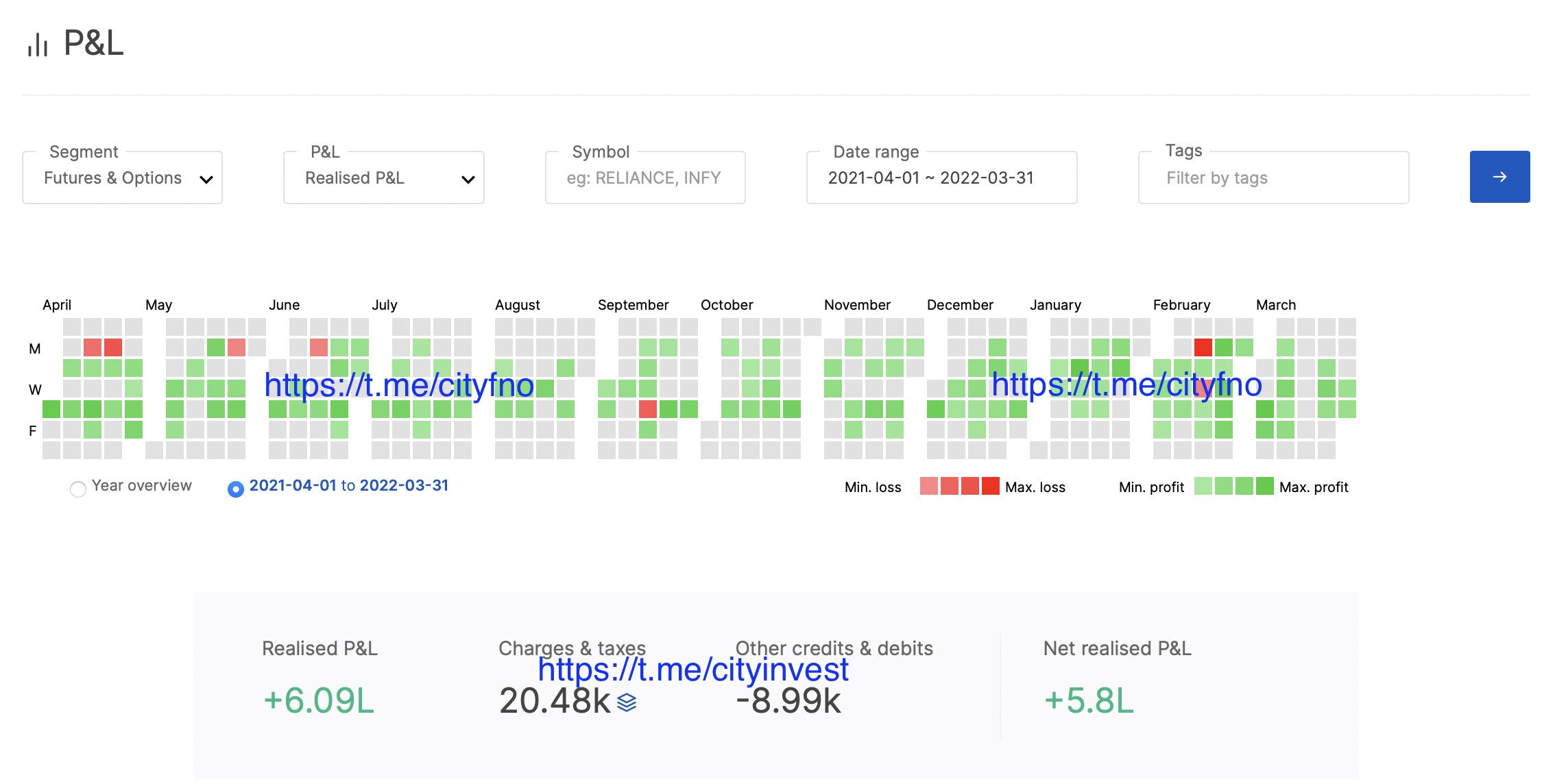Open the Date range picker field
Viewport: 1555px width, 784px height.
941,178
